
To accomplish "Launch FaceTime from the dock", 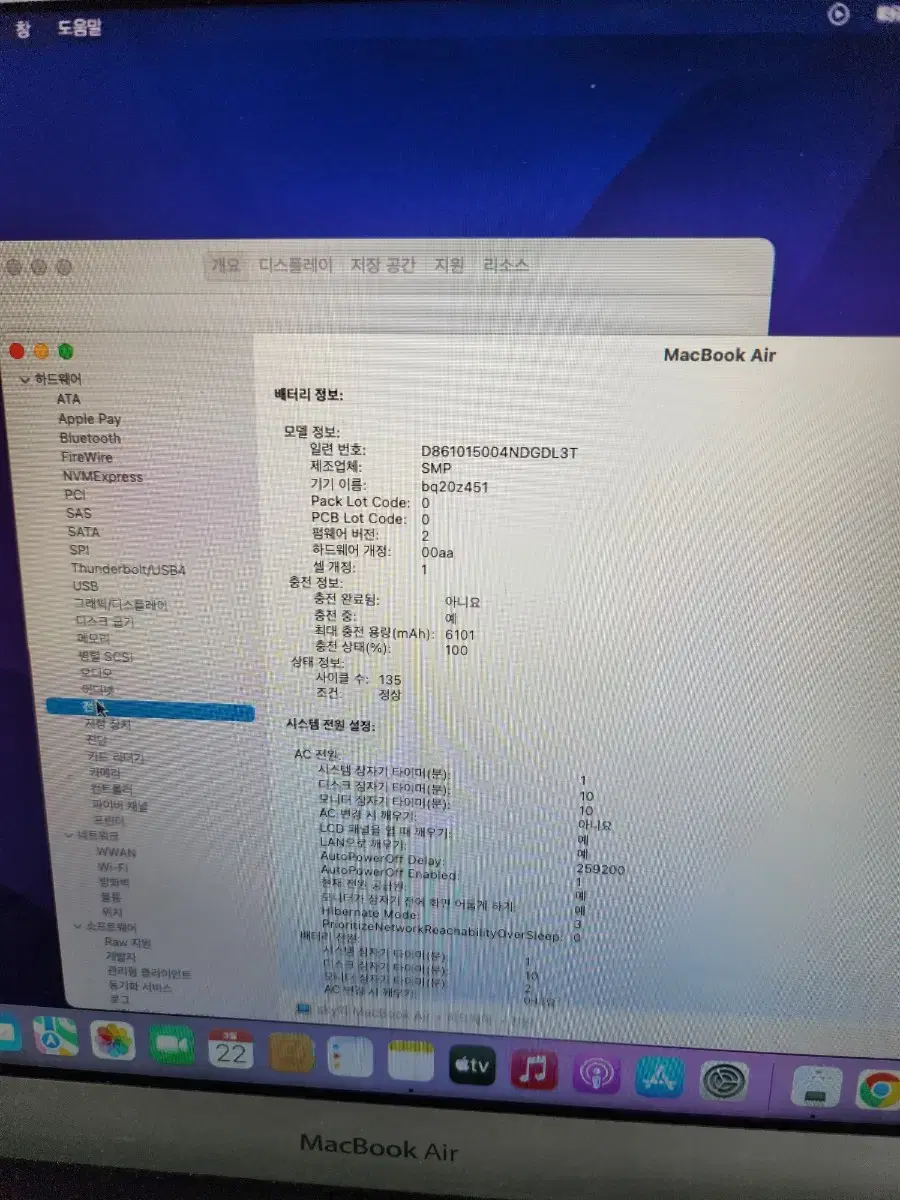I will [x=172, y=1045].
